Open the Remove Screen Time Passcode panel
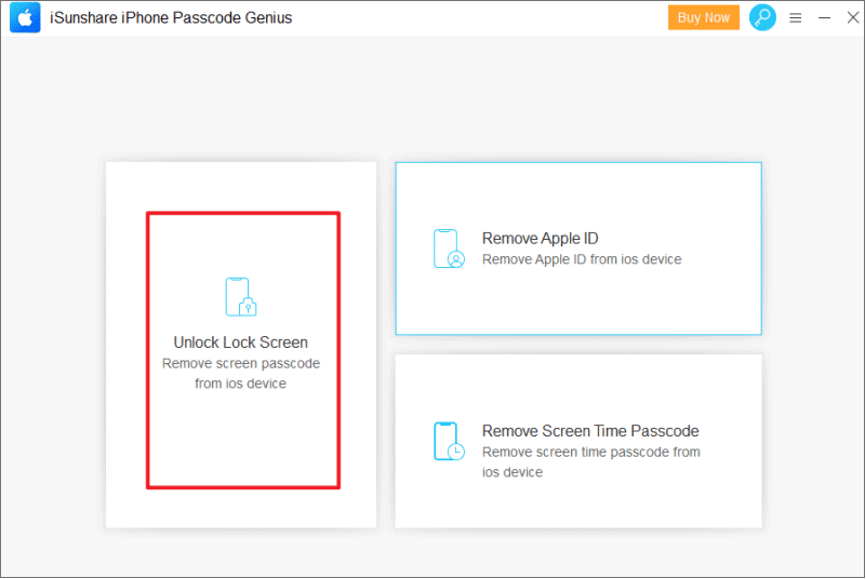This screenshot has width=866, height=579. pyautogui.click(x=578, y=441)
